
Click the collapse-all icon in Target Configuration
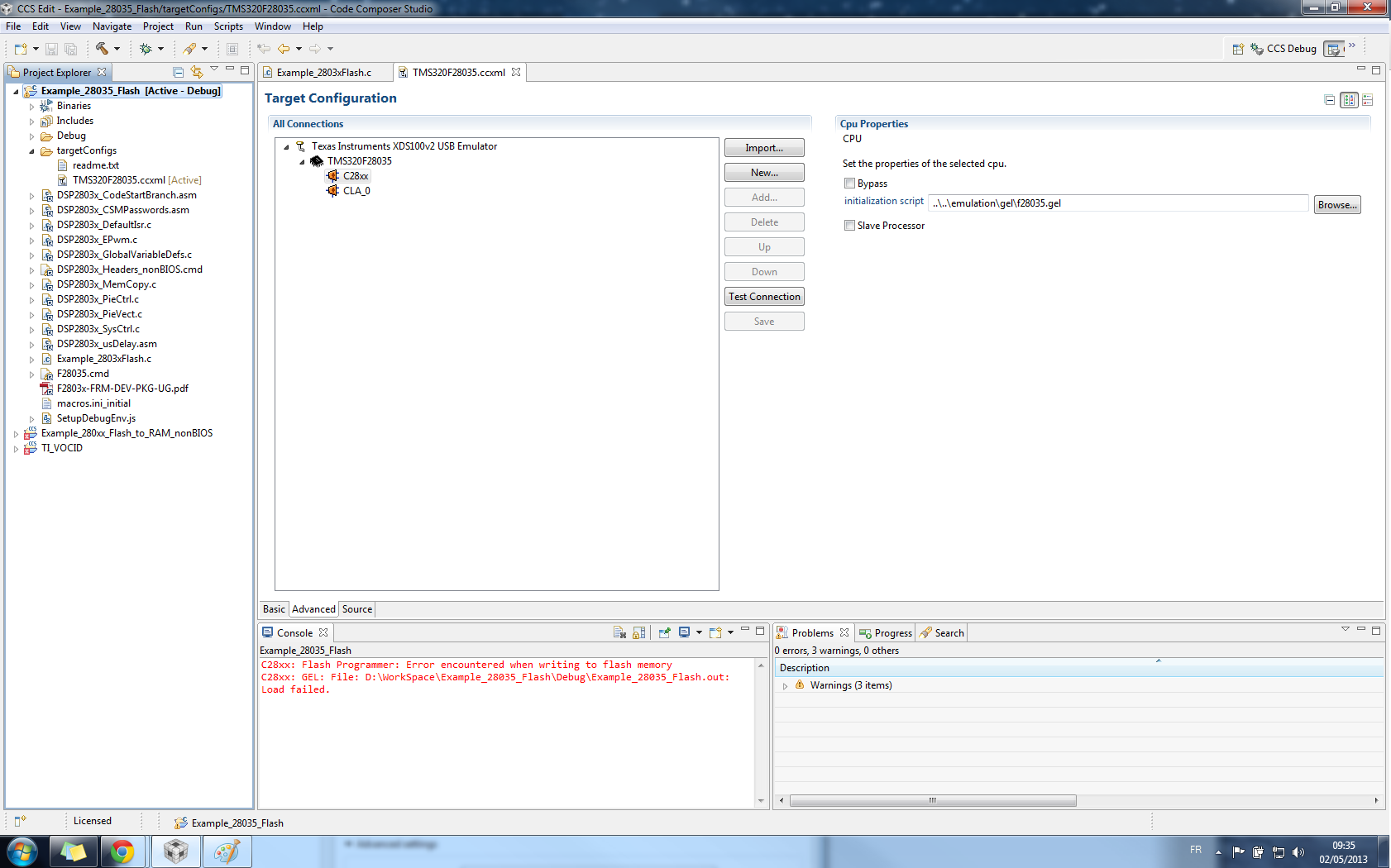click(x=1330, y=100)
